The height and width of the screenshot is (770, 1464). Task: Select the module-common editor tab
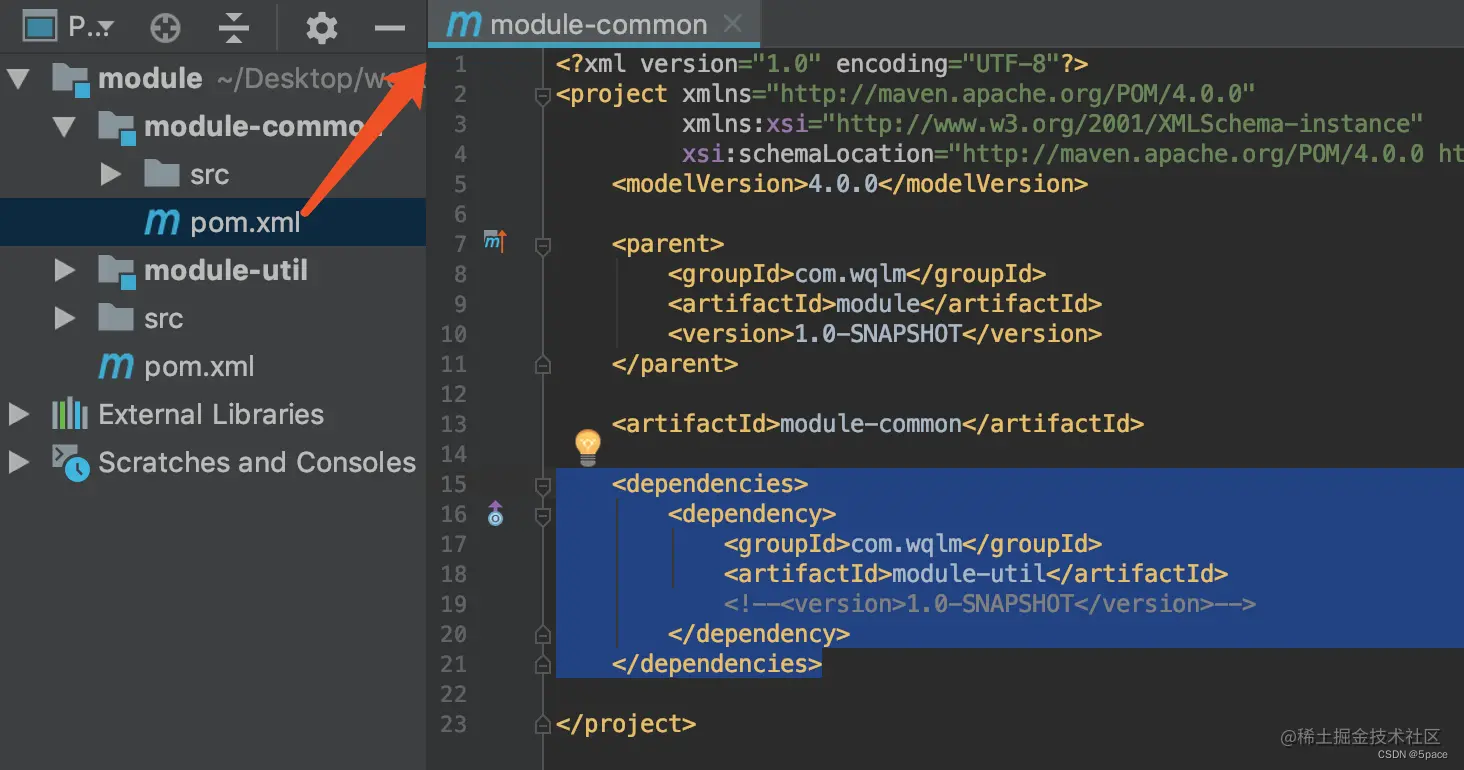(594, 24)
